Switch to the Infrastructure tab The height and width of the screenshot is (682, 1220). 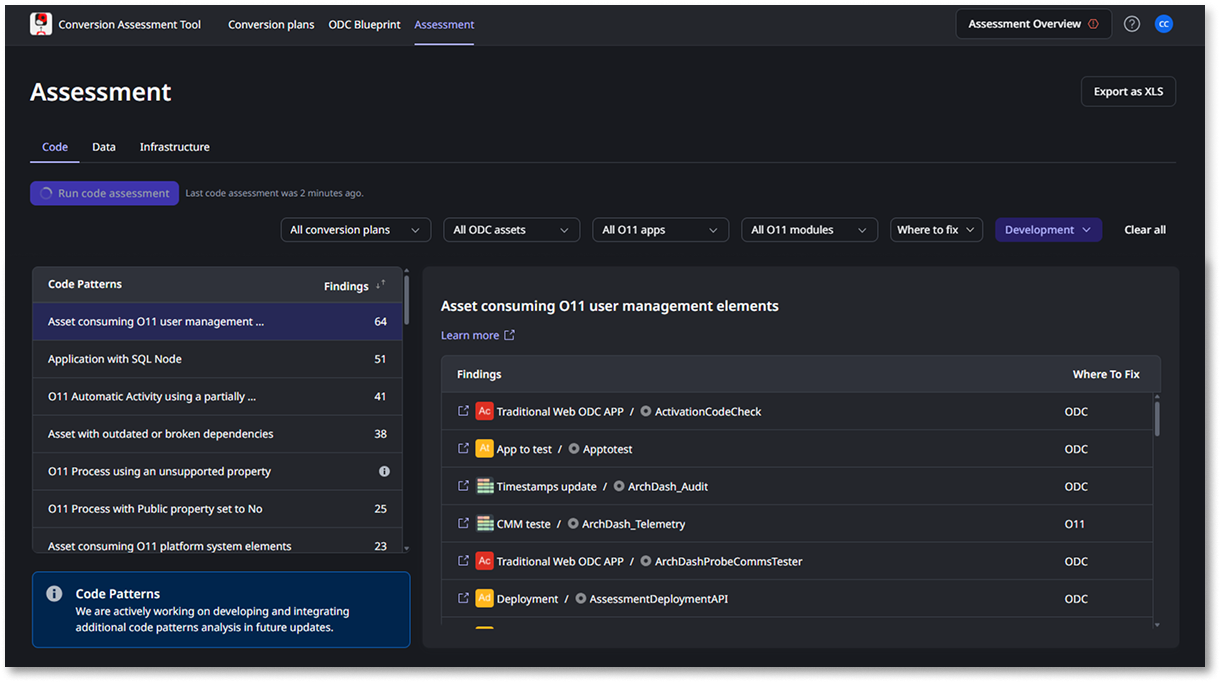coord(175,147)
